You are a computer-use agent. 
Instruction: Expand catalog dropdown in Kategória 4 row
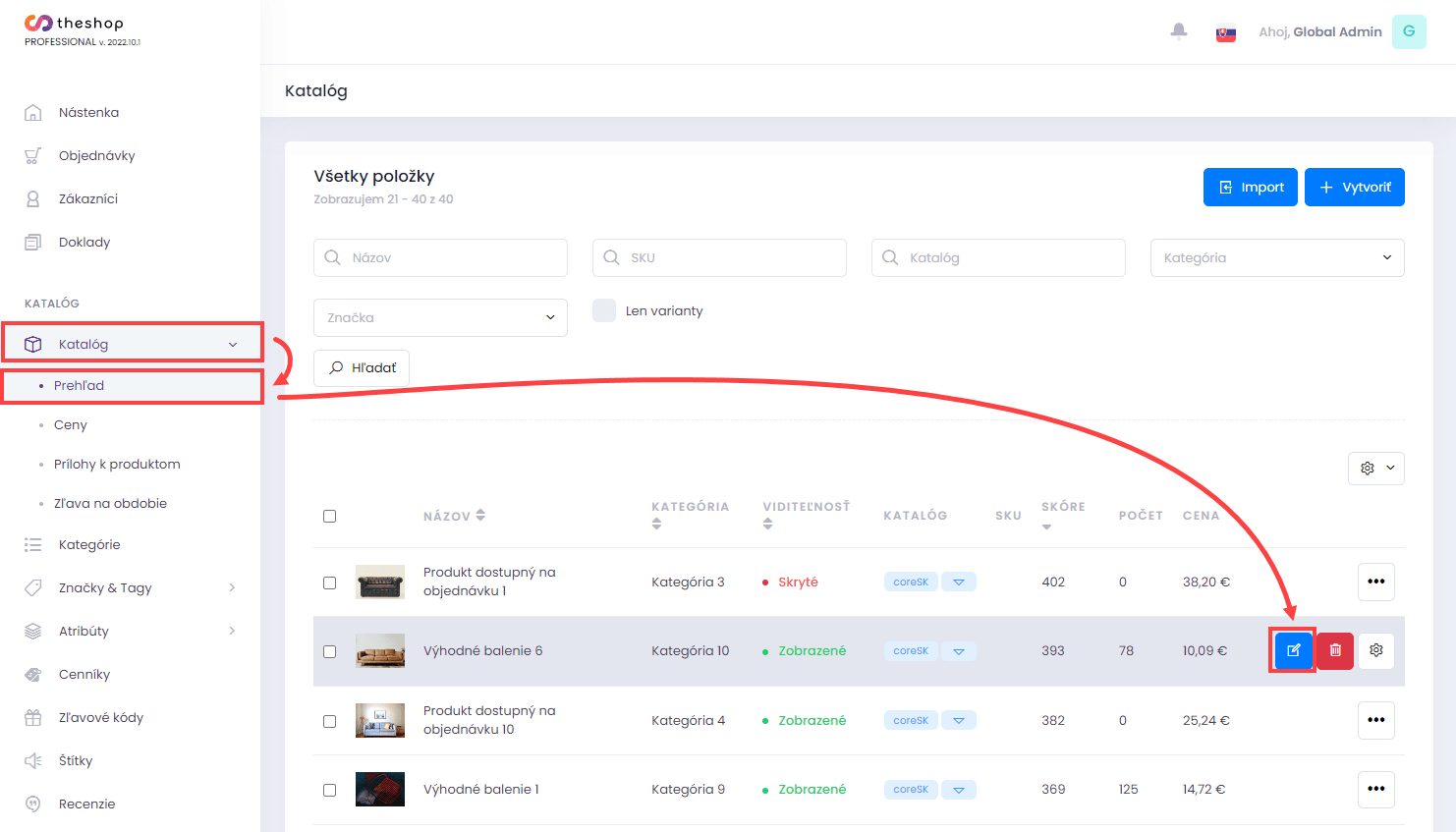[959, 720]
